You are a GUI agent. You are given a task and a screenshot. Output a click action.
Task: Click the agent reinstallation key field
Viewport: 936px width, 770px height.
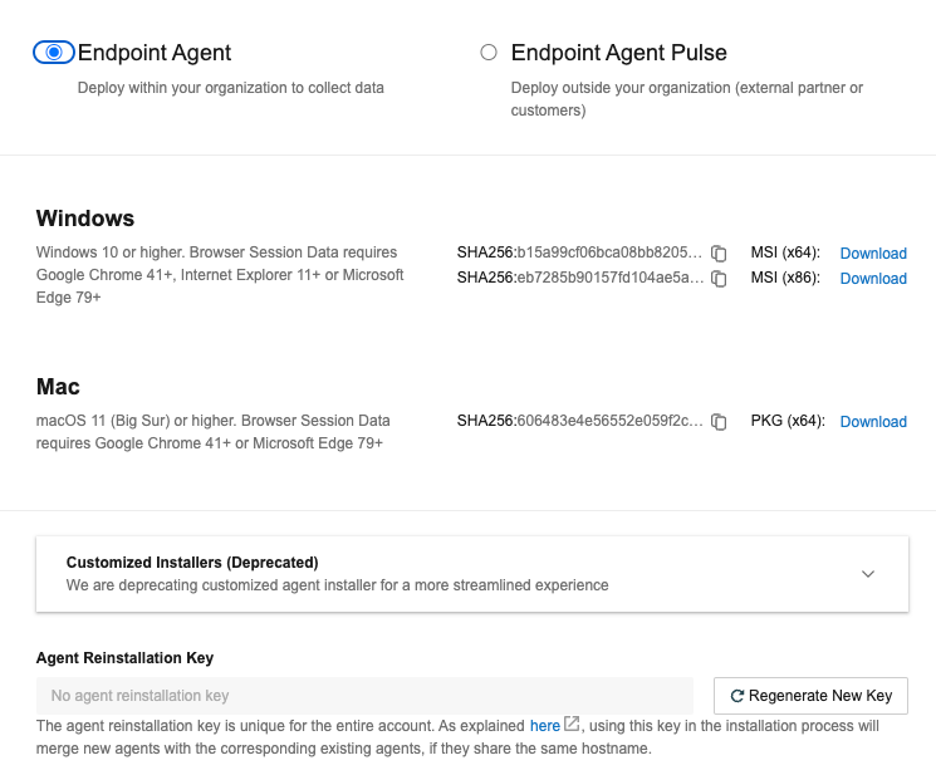coord(364,696)
